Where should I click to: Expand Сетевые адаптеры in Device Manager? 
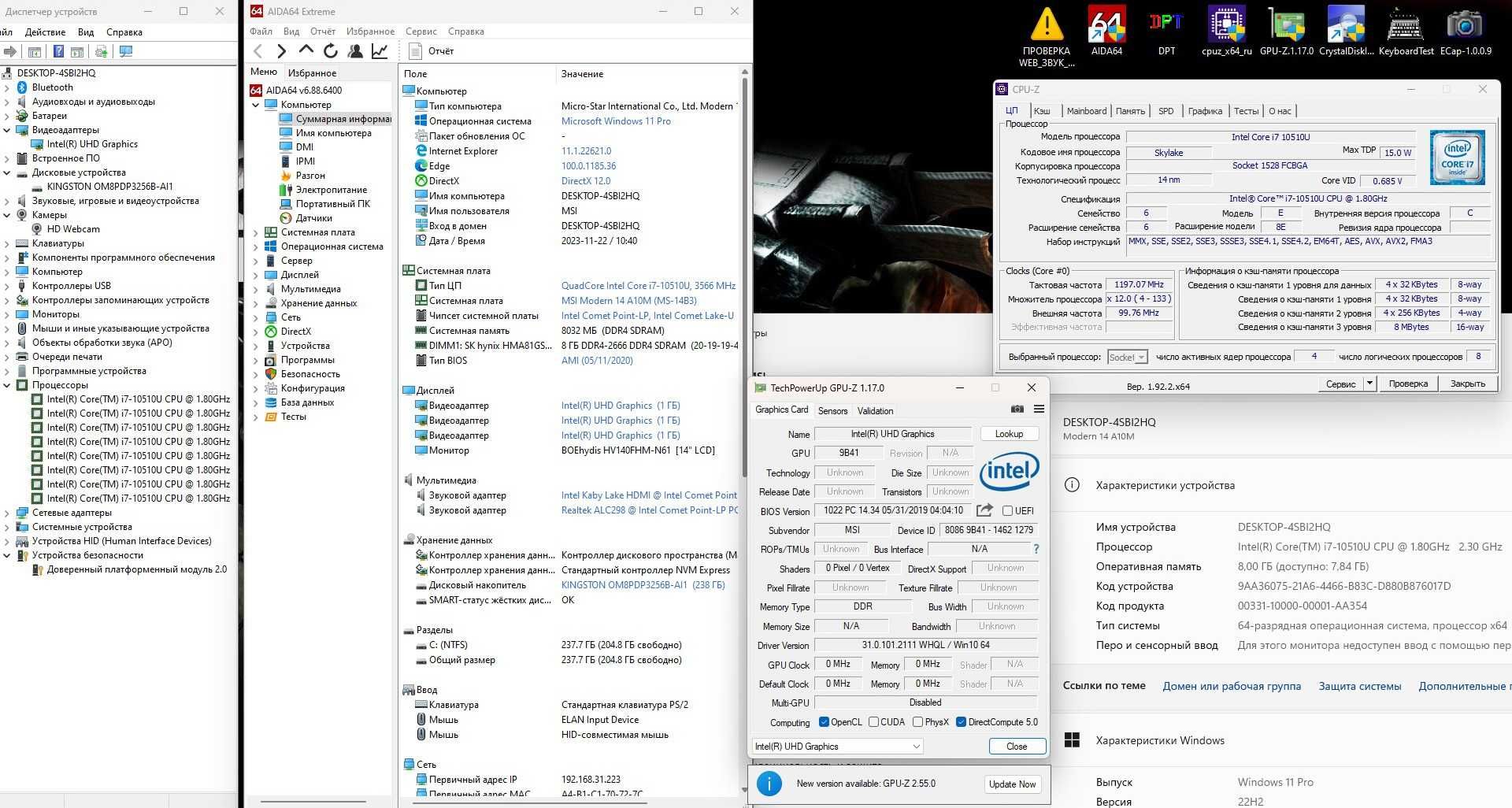[7, 513]
